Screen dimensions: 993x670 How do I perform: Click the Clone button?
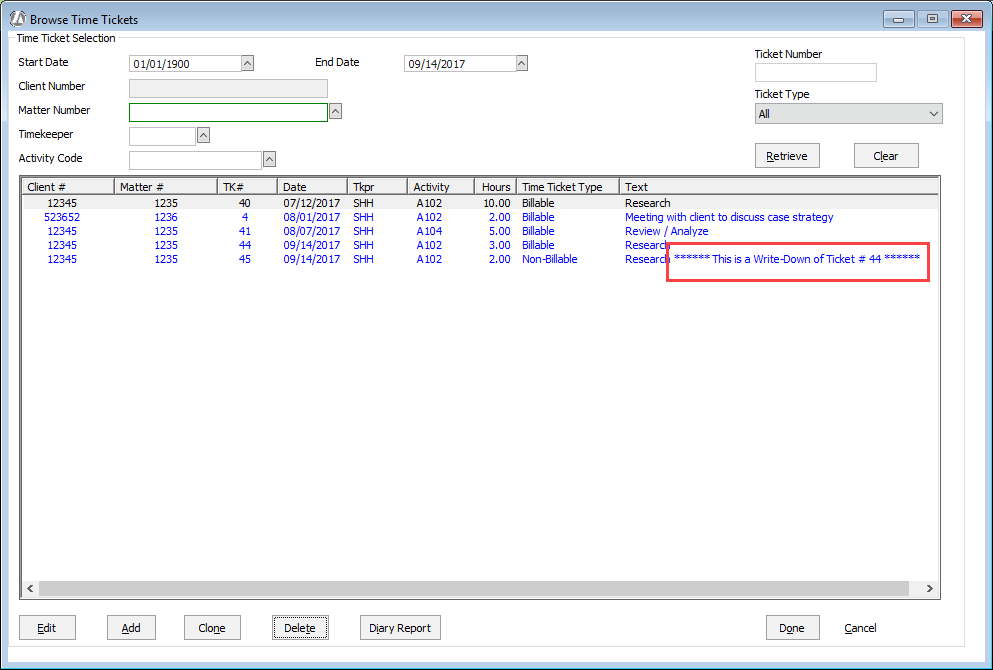tap(212, 628)
